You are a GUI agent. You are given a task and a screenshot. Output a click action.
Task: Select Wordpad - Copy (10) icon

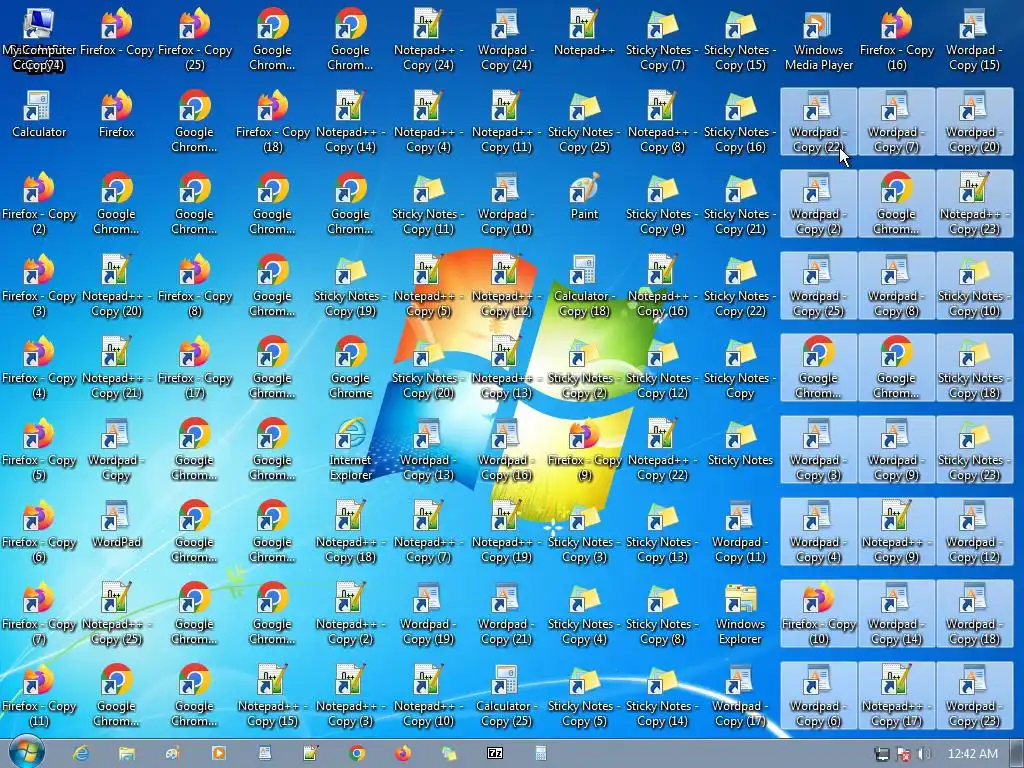(505, 204)
